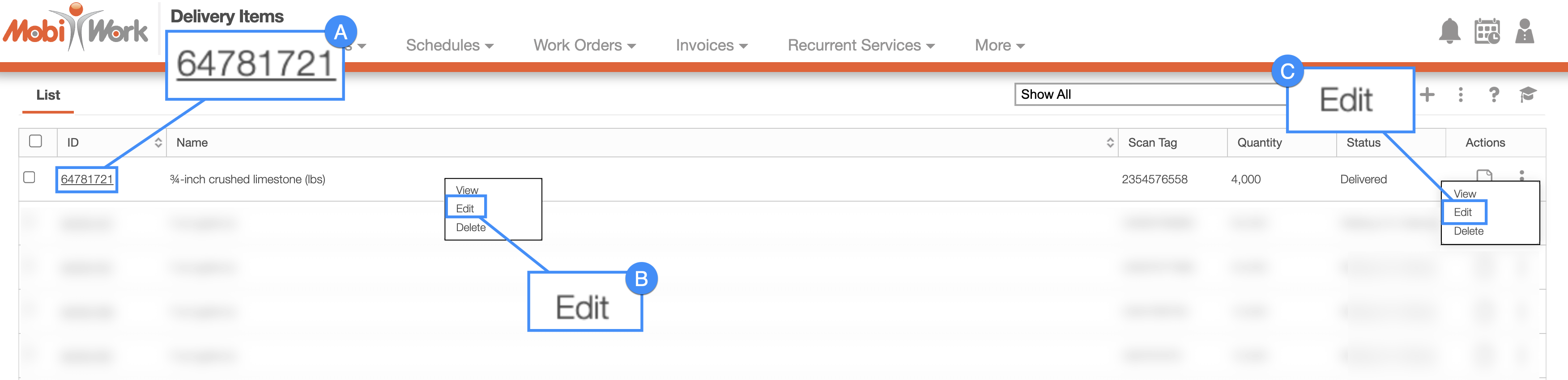
Task: Click the plus icon to add item
Action: pyautogui.click(x=1427, y=94)
